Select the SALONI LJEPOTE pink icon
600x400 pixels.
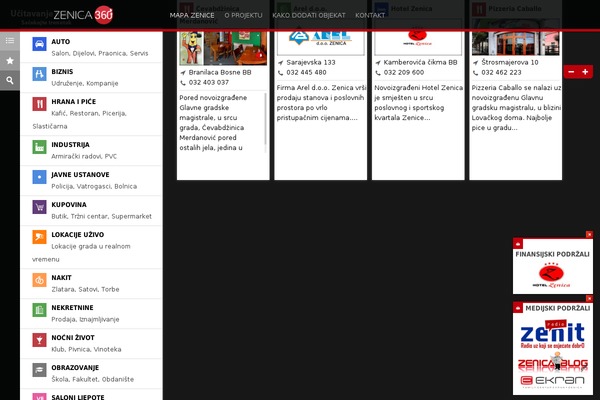point(39,397)
